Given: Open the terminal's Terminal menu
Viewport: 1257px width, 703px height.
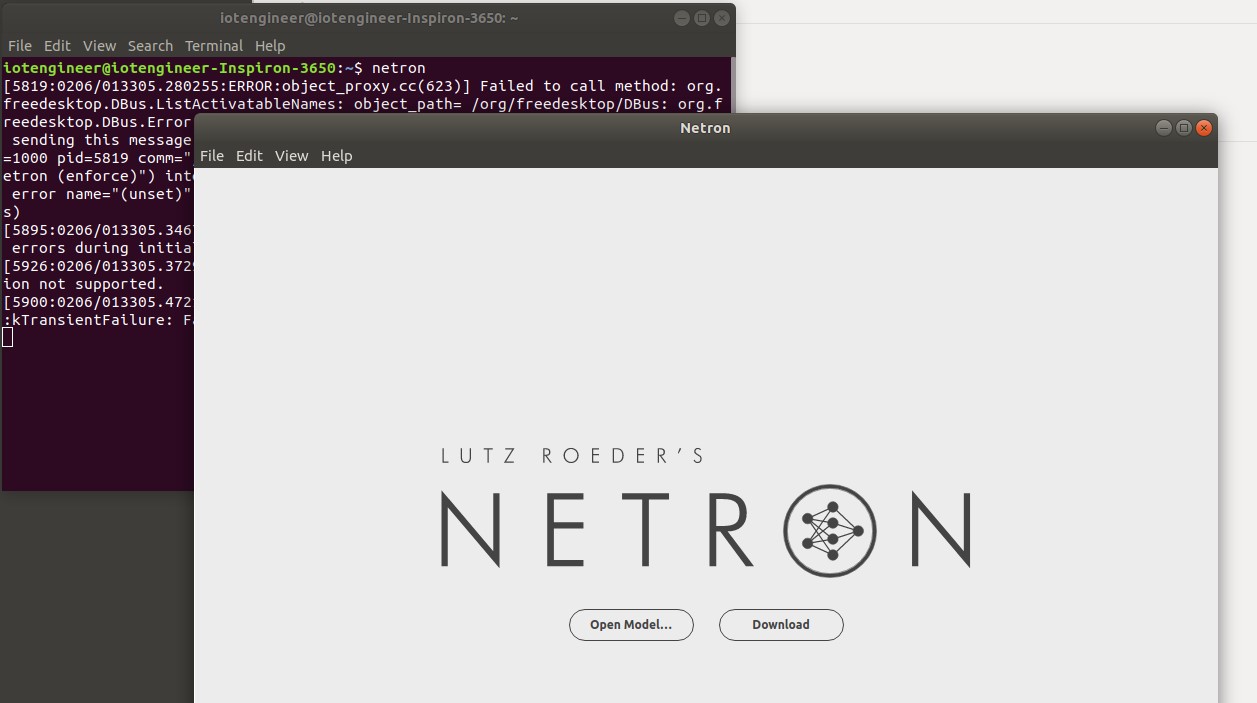Looking at the screenshot, I should coord(213,45).
